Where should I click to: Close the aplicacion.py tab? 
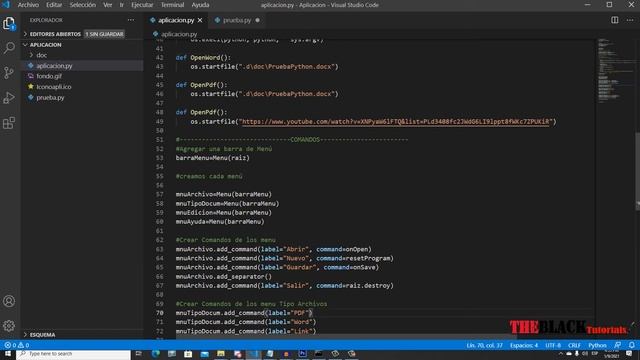[200, 20]
